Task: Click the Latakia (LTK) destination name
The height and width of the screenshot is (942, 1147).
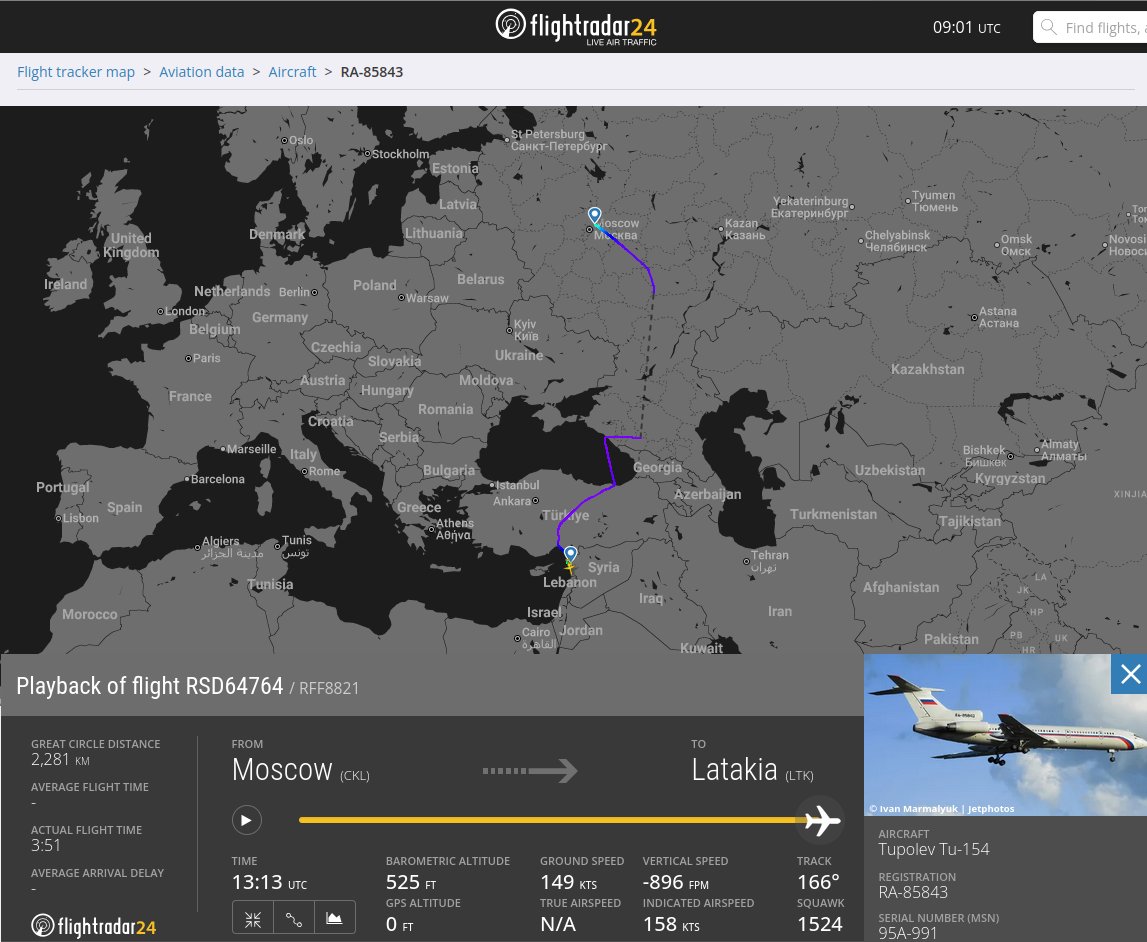Action: pos(752,770)
